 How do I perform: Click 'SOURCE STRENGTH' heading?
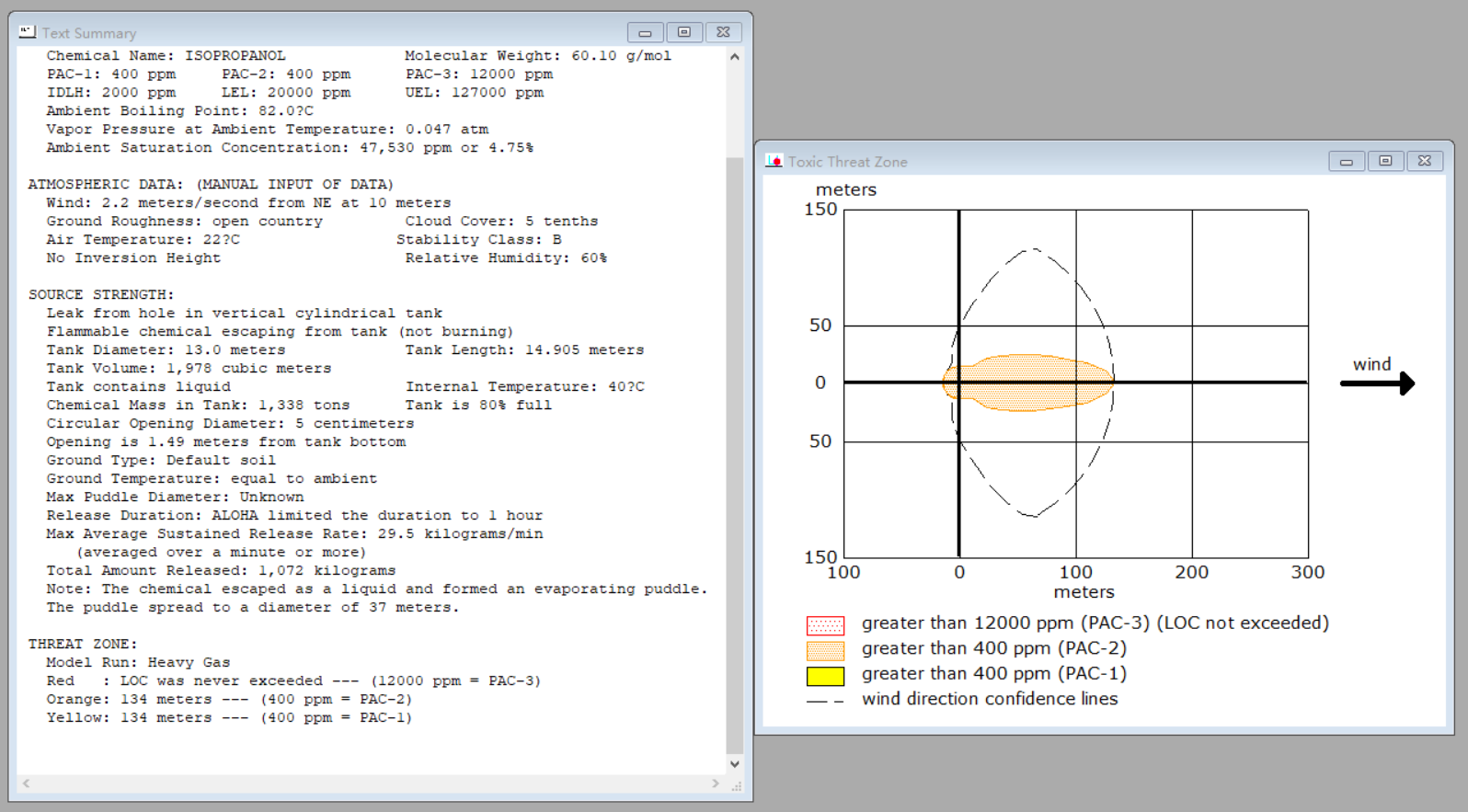point(101,295)
